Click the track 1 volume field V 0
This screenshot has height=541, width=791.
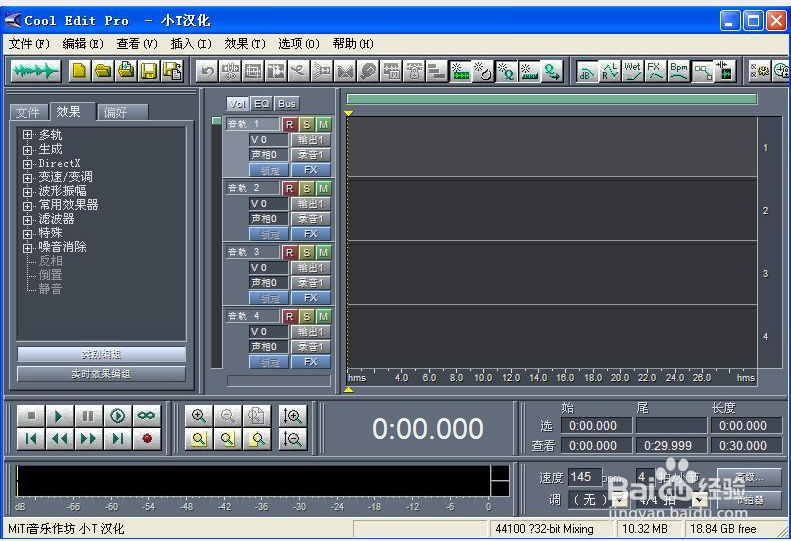tap(268, 140)
